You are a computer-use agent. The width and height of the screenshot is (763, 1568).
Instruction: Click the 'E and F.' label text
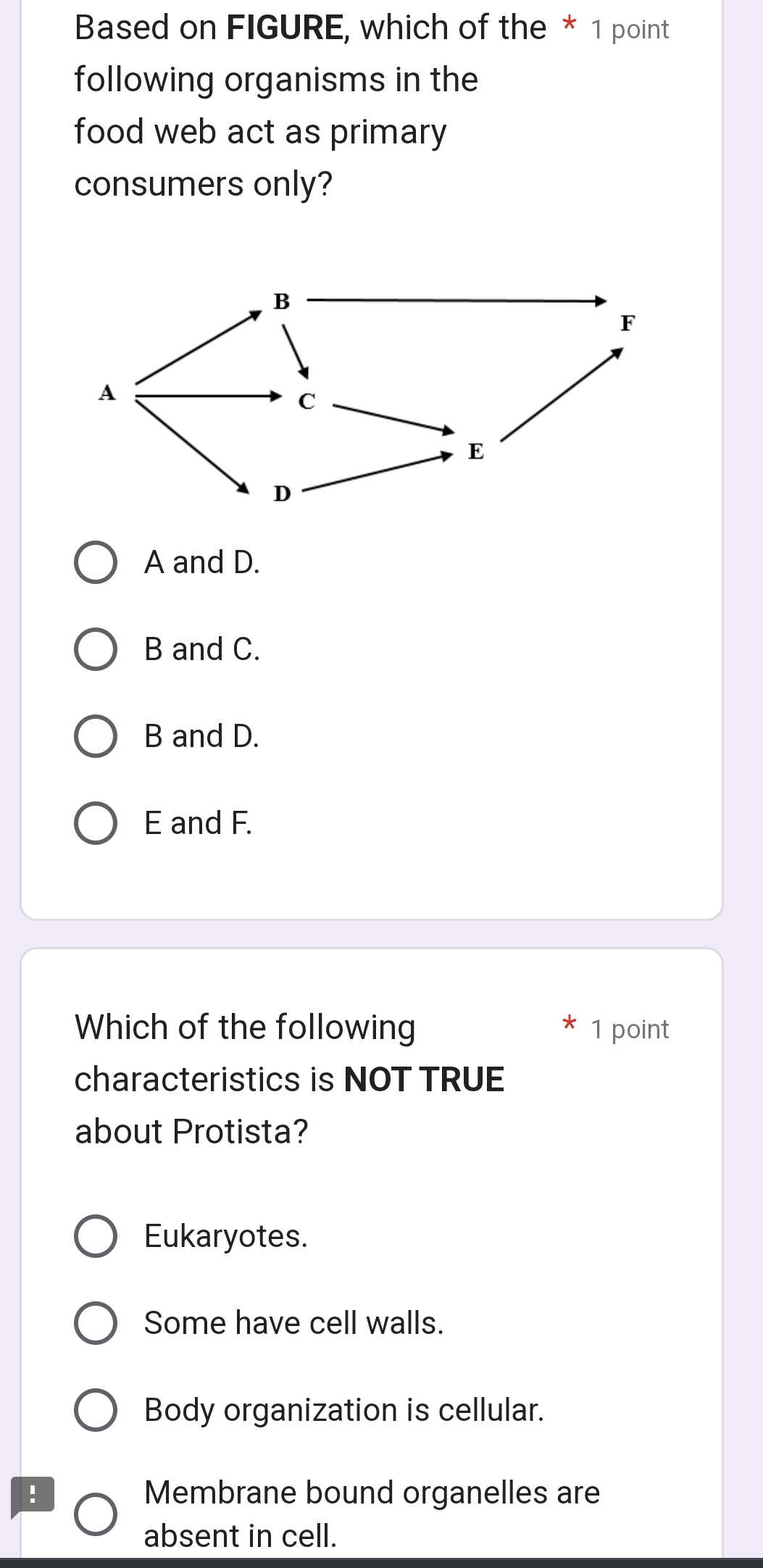(199, 823)
